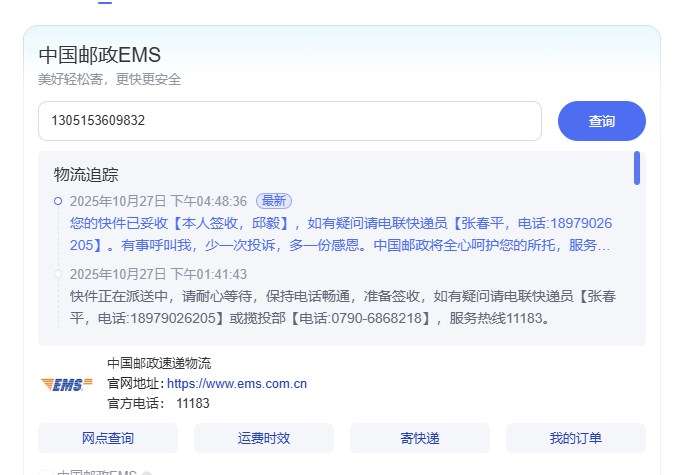
Task: Open 运费时效 shipping cost page
Action: [263, 438]
